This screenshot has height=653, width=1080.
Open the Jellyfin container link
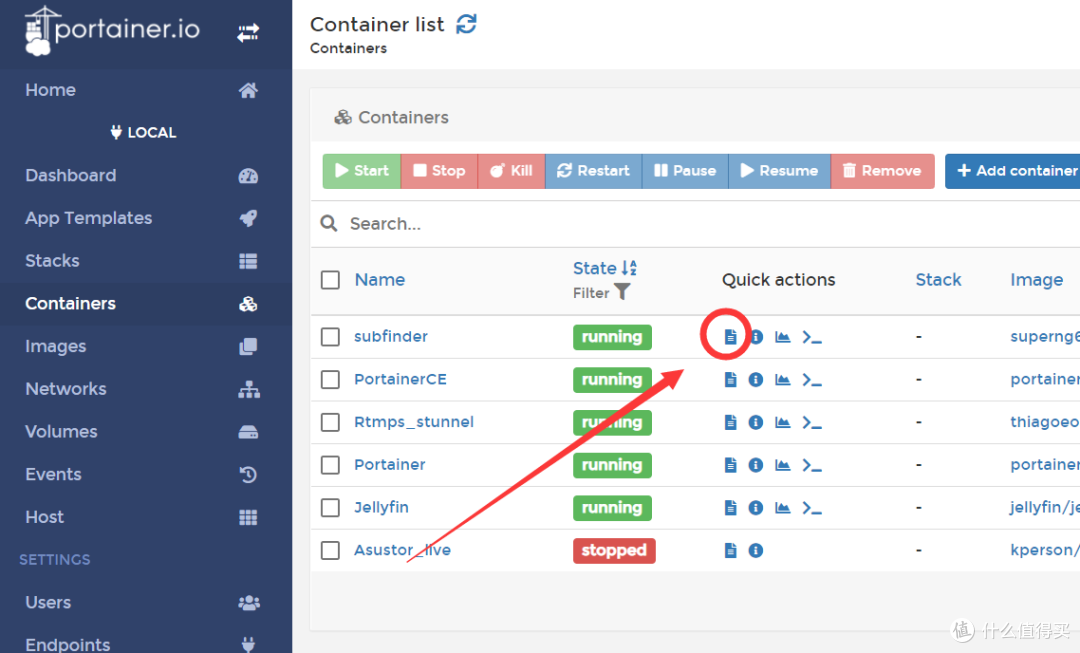coord(381,508)
